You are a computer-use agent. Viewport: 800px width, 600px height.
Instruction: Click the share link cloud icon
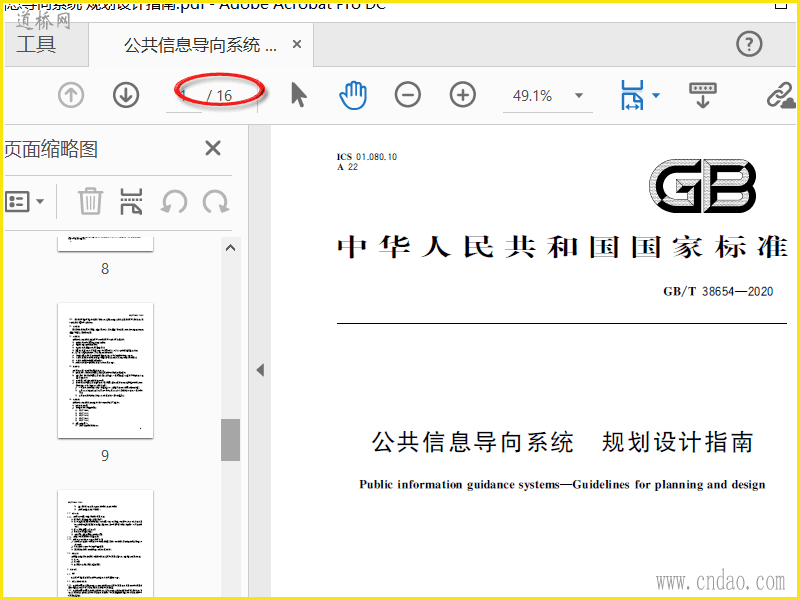pos(781,95)
